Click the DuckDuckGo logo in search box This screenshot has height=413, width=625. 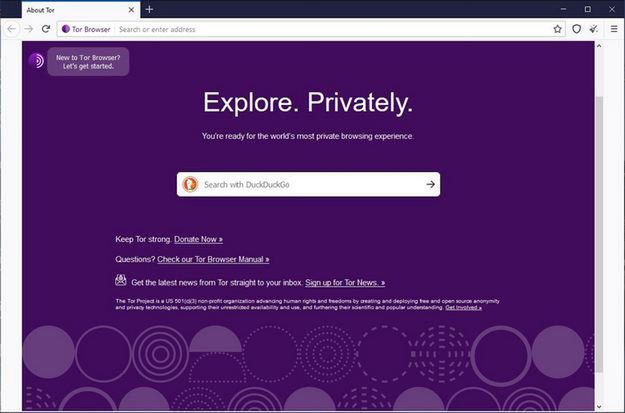(x=190, y=184)
